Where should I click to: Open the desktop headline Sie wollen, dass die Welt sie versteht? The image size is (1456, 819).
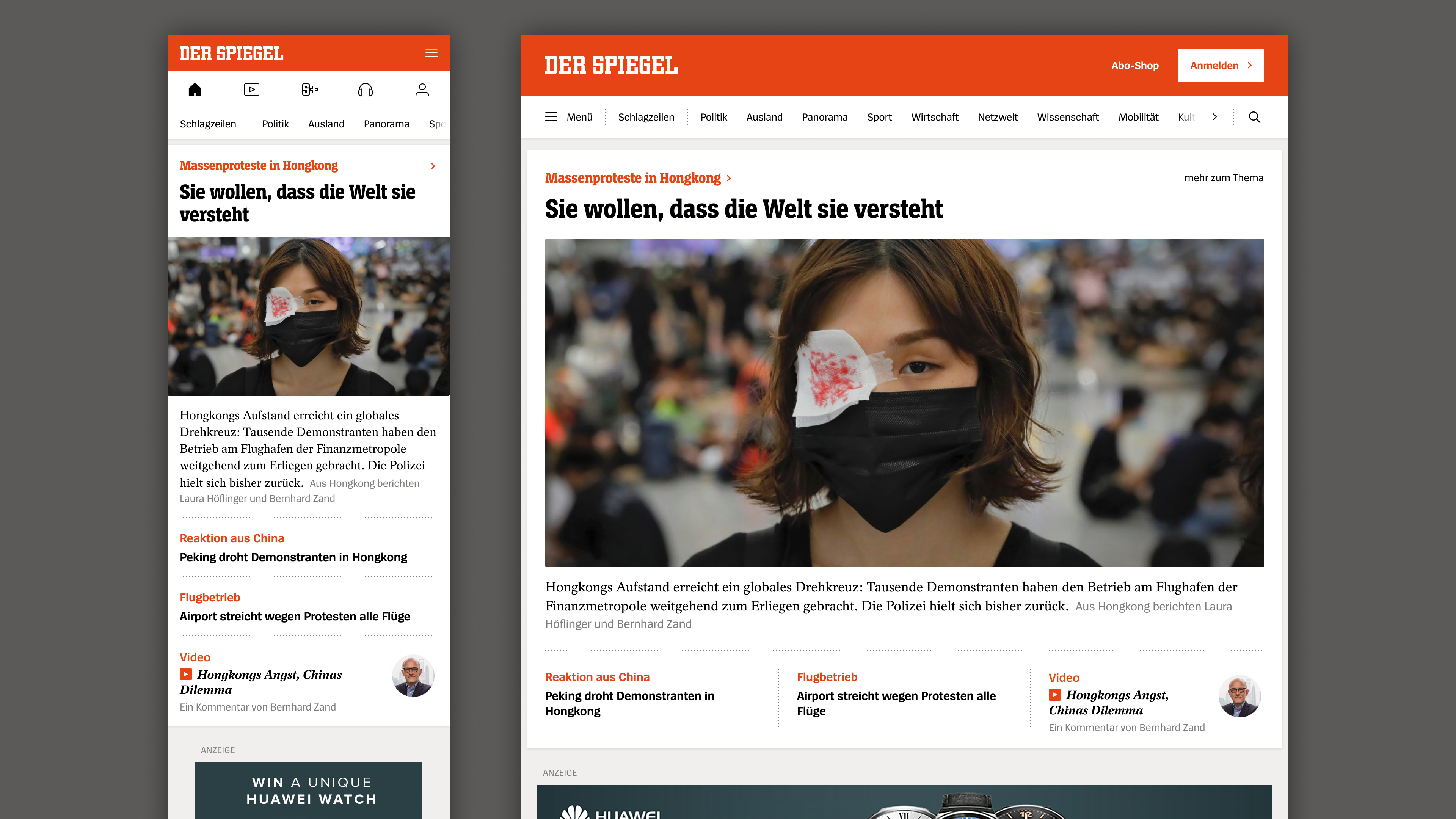[744, 209]
